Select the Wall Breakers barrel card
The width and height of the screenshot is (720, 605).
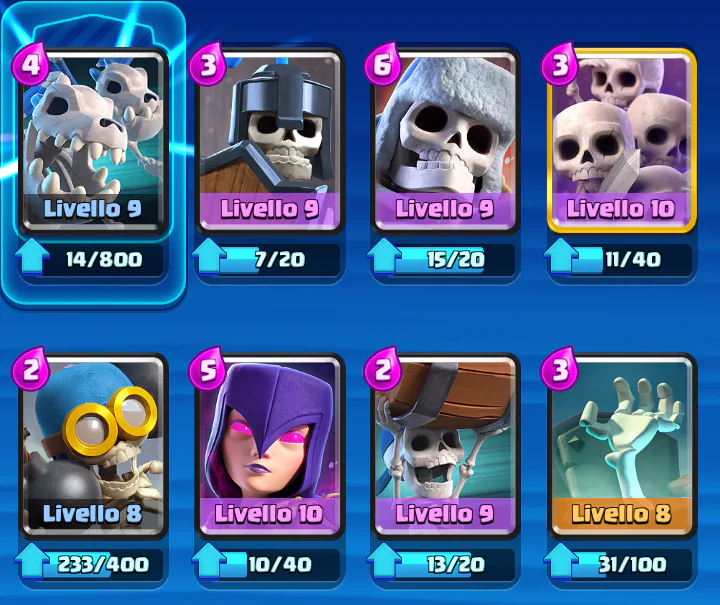[x=444, y=446]
